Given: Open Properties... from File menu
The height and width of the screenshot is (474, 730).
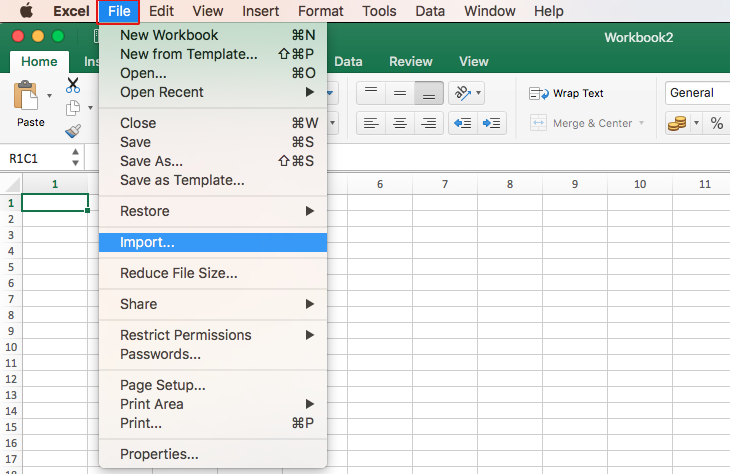Looking at the screenshot, I should [213, 454].
